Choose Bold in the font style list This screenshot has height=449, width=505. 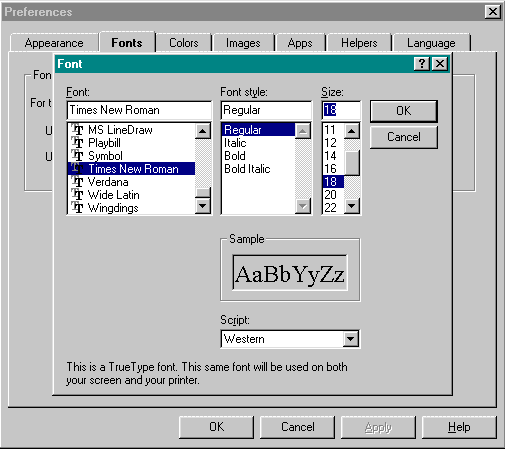(x=258, y=156)
